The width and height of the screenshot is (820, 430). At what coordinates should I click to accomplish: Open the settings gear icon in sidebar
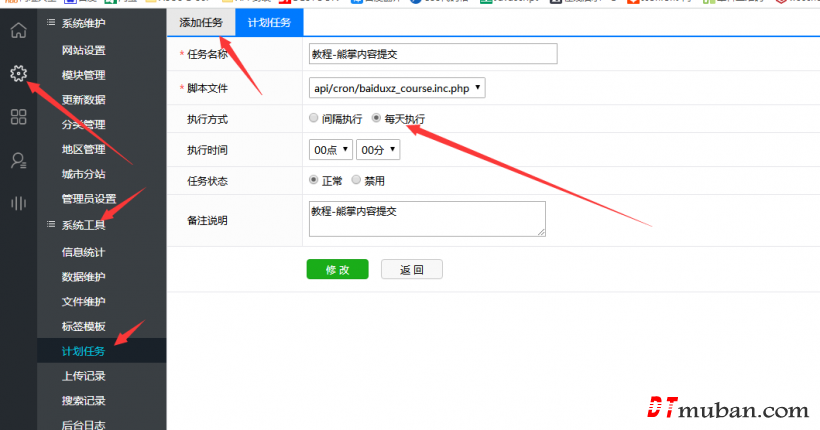(x=18, y=73)
